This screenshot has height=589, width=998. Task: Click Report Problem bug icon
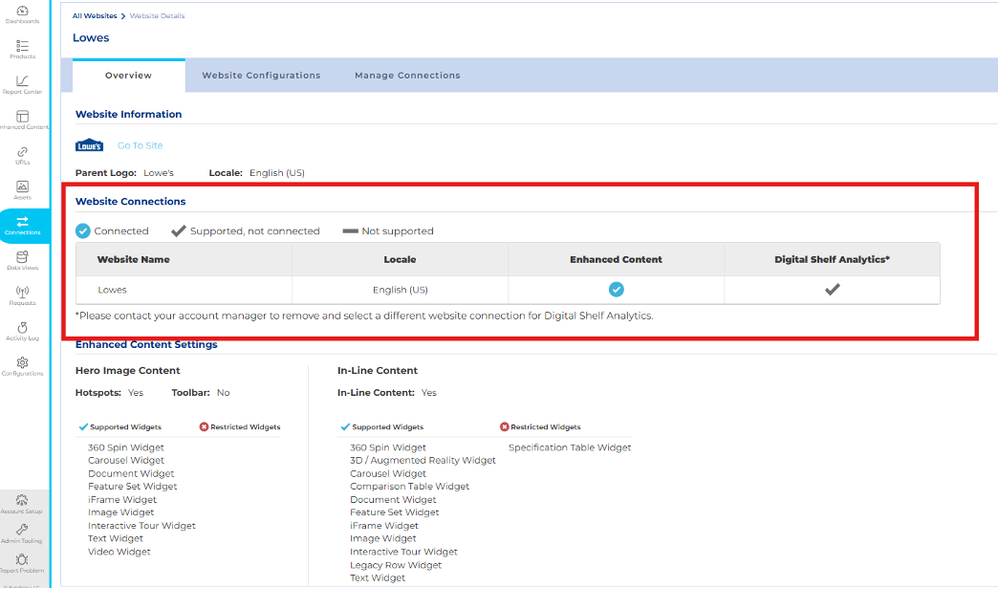tap(22, 559)
